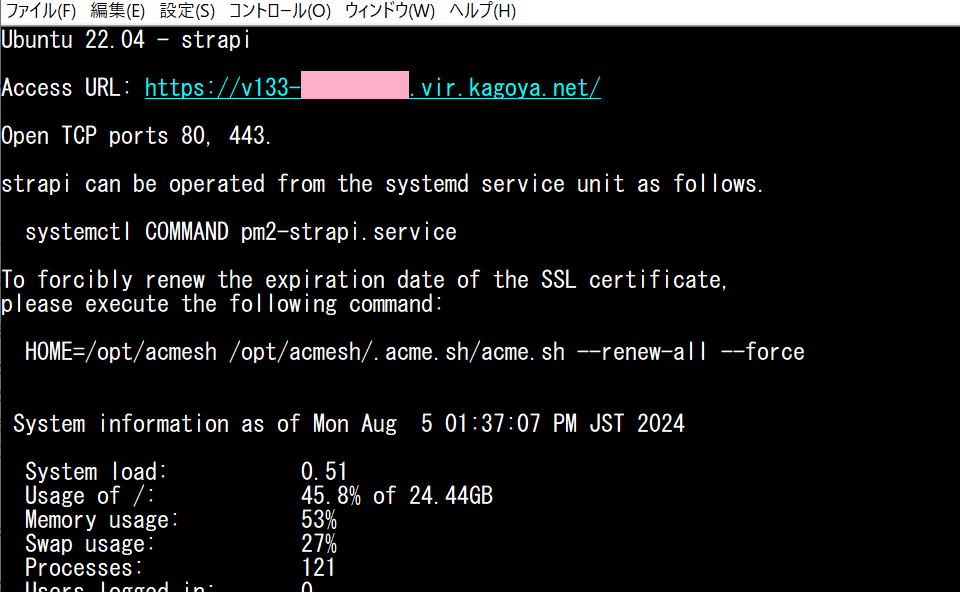Open the 設定(S) menu
The width and height of the screenshot is (960, 592).
[187, 11]
